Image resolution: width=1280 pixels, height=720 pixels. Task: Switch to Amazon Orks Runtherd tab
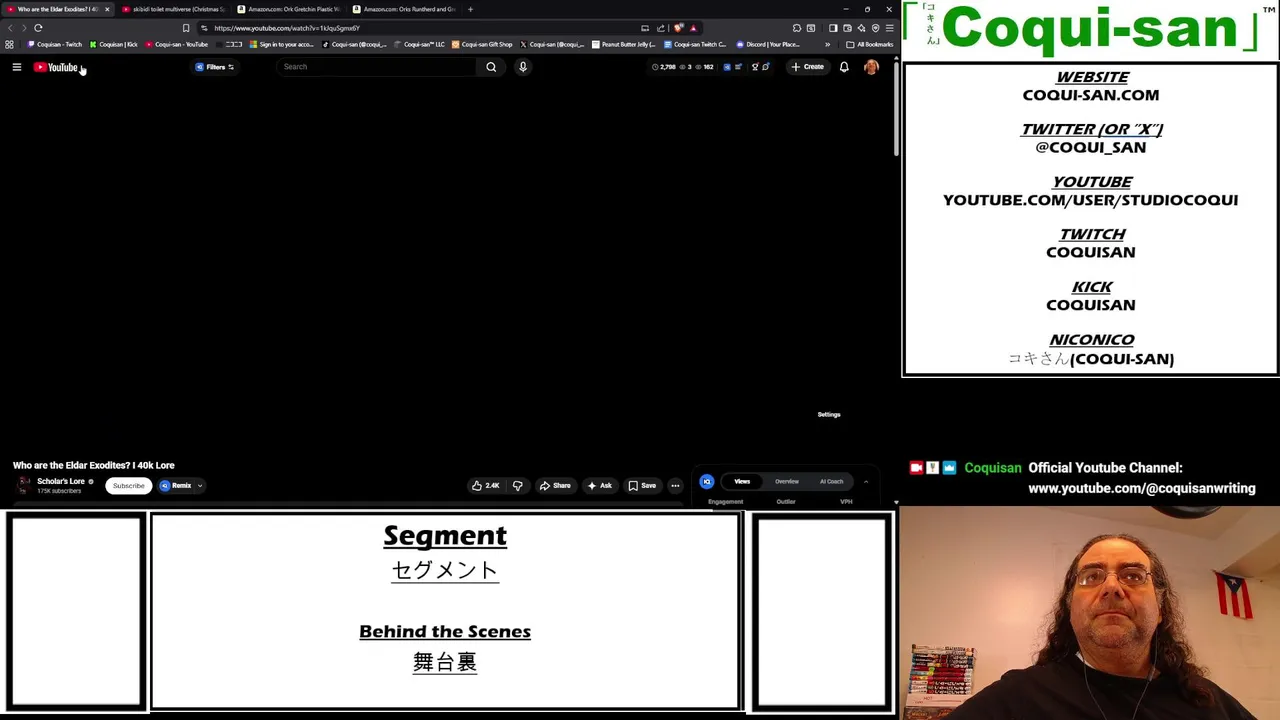click(404, 9)
